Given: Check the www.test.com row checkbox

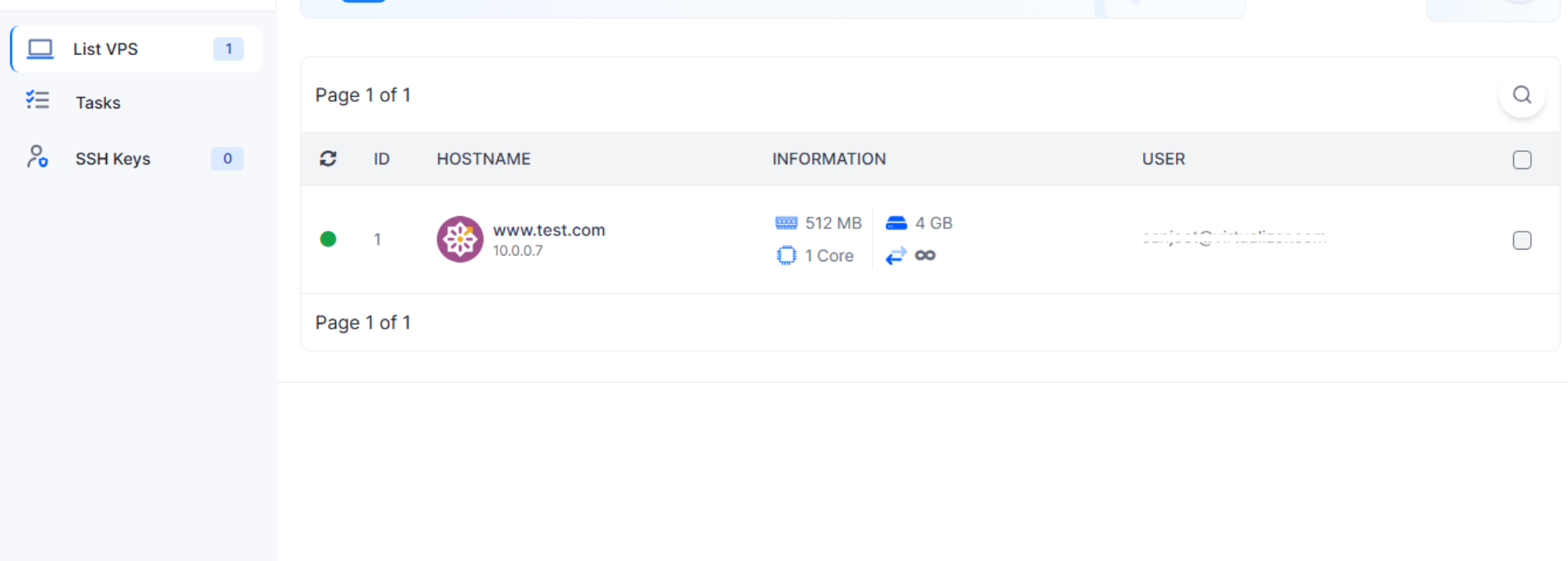Looking at the screenshot, I should pyautogui.click(x=1521, y=240).
